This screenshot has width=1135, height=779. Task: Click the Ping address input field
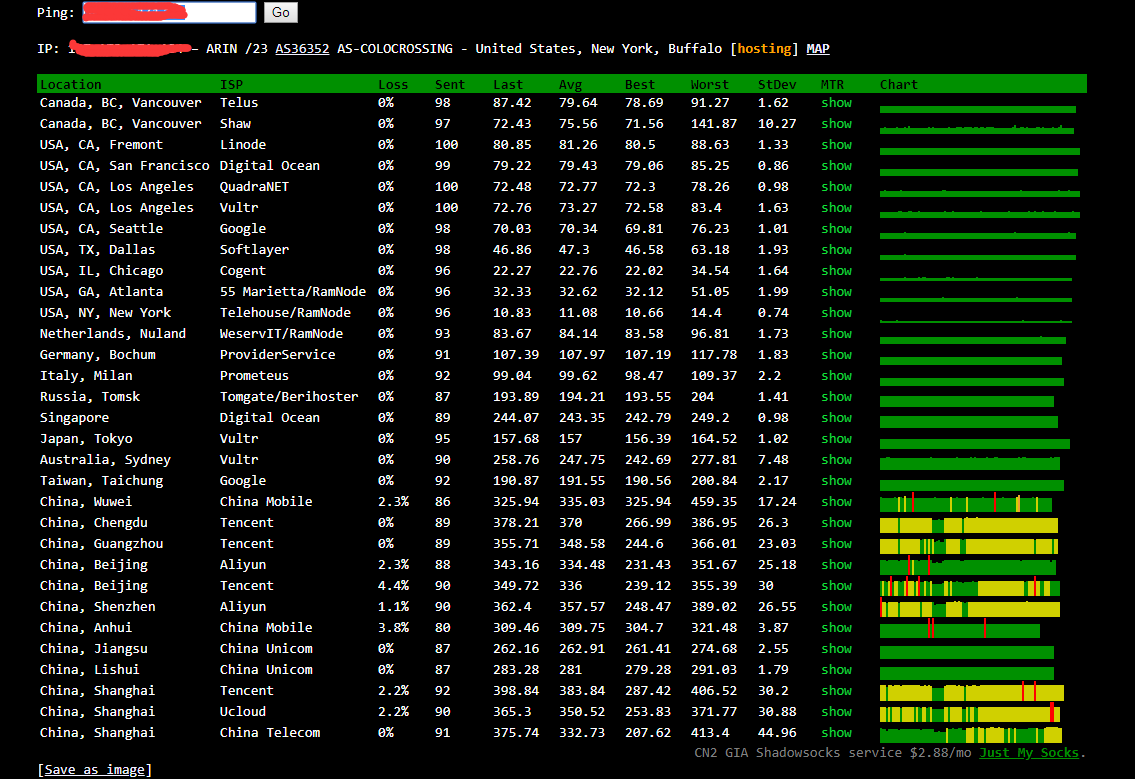pyautogui.click(x=168, y=13)
